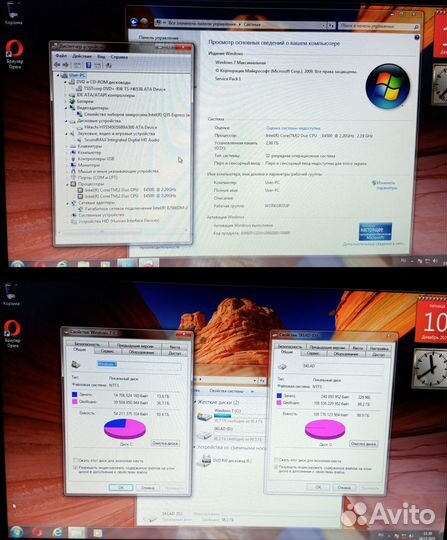Click blue help icon in Device Manager toolbar
Image resolution: width=447 pixels, height=540 pixels.
point(89,65)
